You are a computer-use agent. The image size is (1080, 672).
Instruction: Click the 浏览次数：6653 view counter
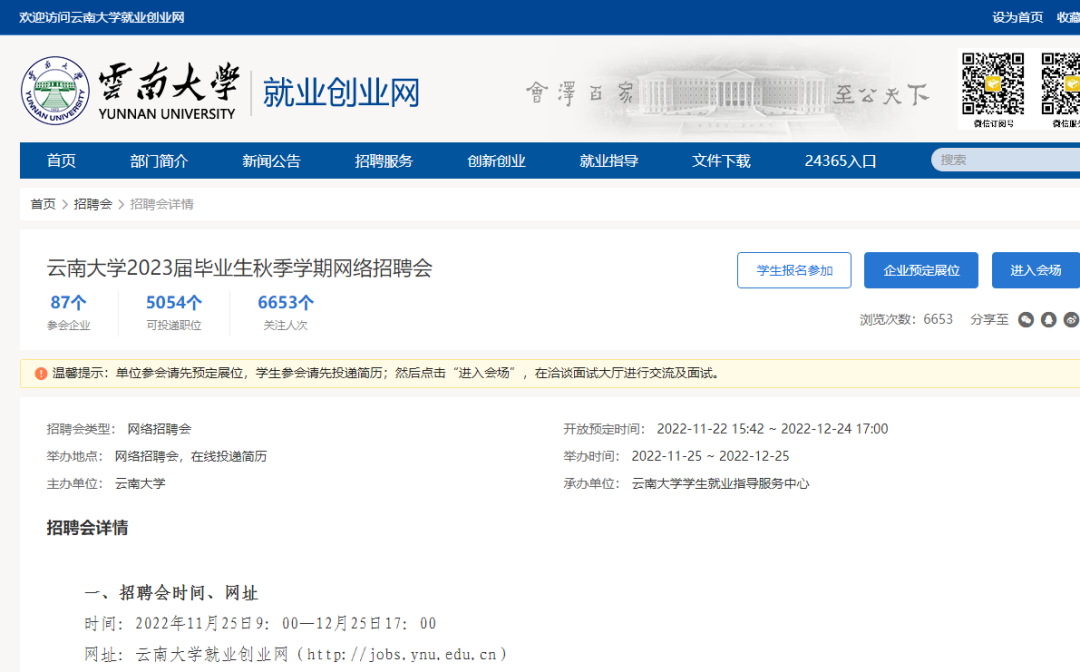(x=906, y=319)
